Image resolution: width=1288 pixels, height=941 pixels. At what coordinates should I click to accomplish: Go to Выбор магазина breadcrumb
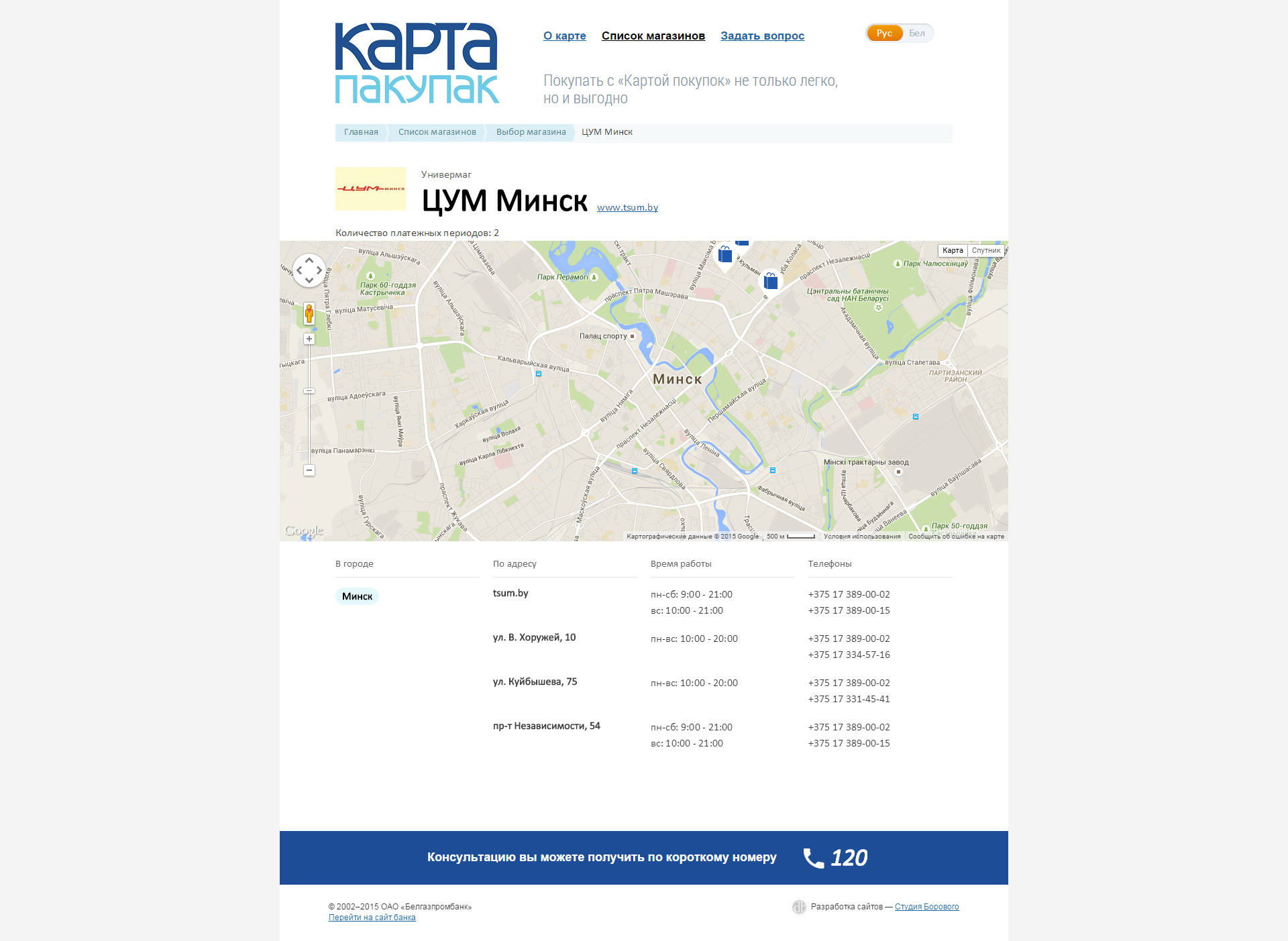click(x=531, y=132)
